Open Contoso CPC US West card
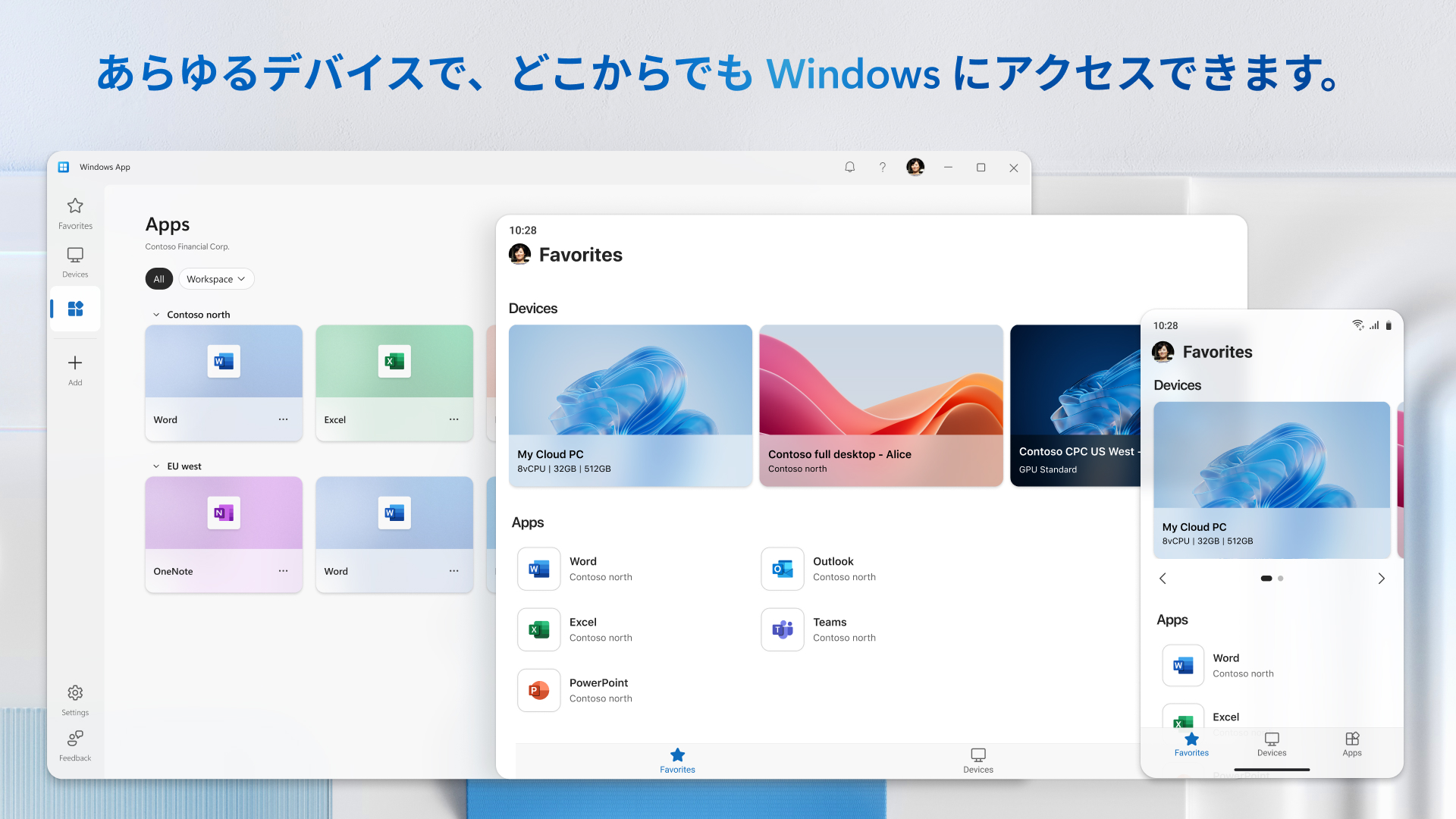The height and width of the screenshot is (819, 1456). click(x=1075, y=406)
